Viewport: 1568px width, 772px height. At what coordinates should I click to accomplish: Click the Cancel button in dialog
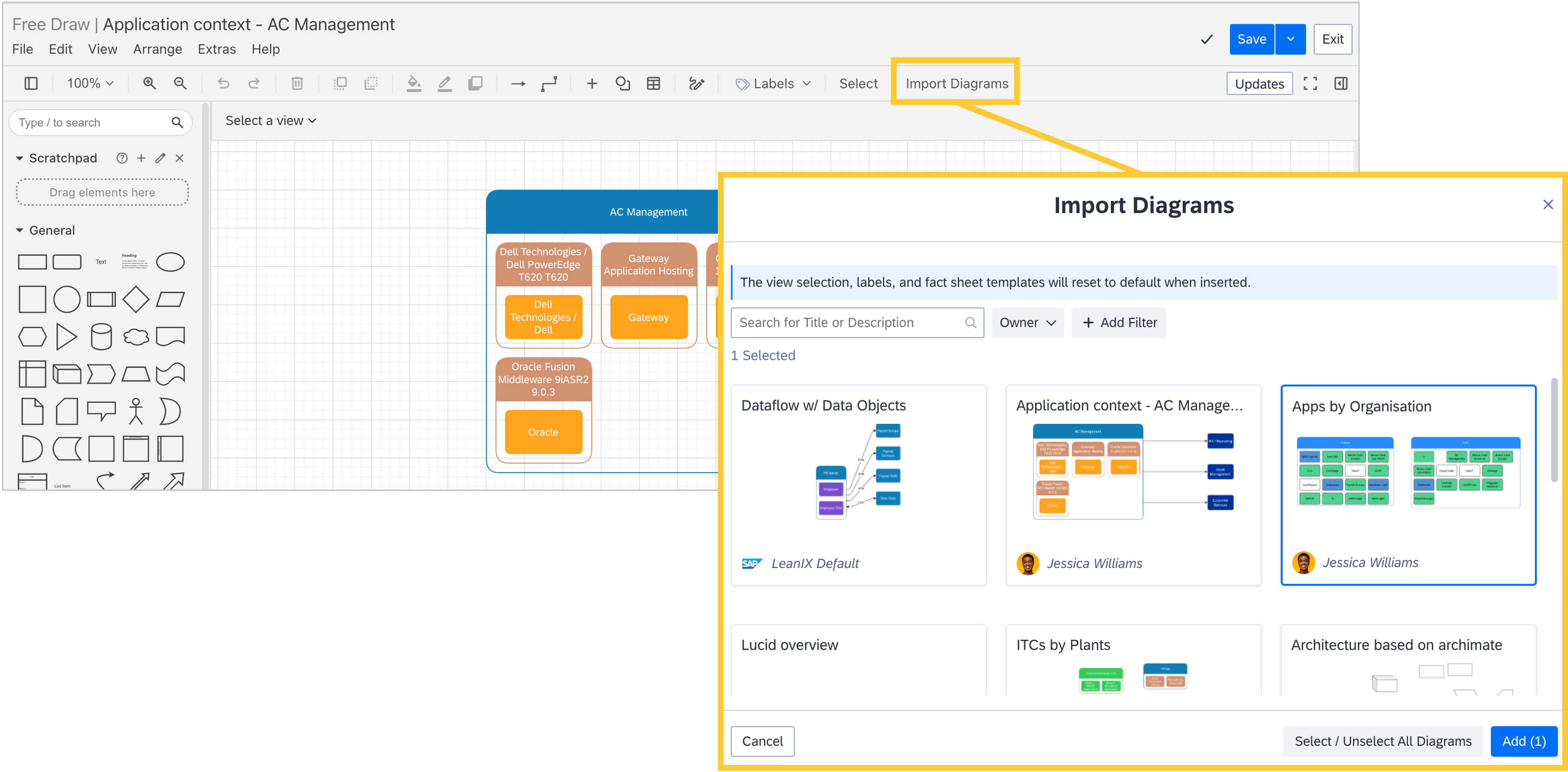[x=762, y=741]
